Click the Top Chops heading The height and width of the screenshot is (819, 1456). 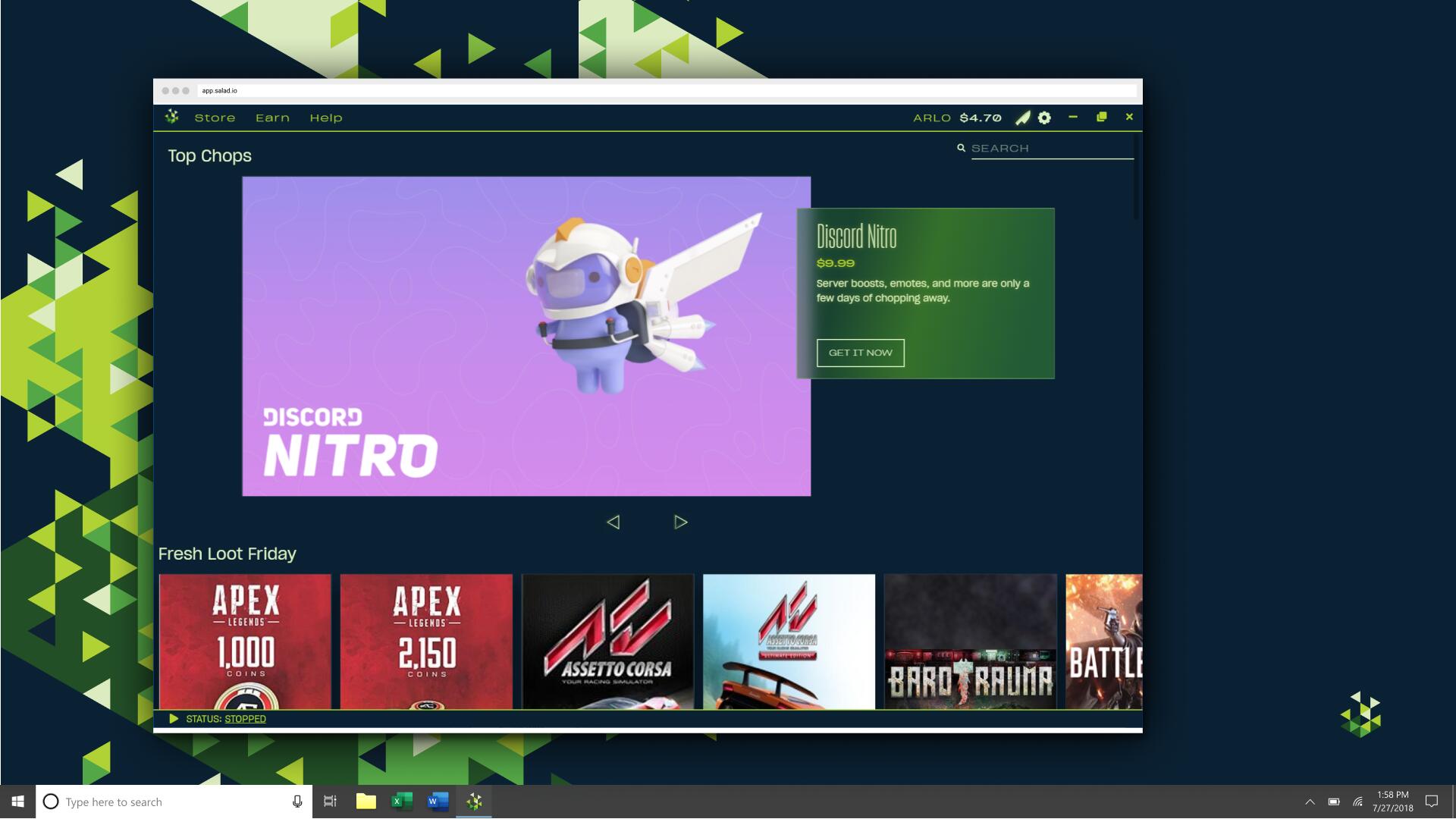tap(209, 156)
